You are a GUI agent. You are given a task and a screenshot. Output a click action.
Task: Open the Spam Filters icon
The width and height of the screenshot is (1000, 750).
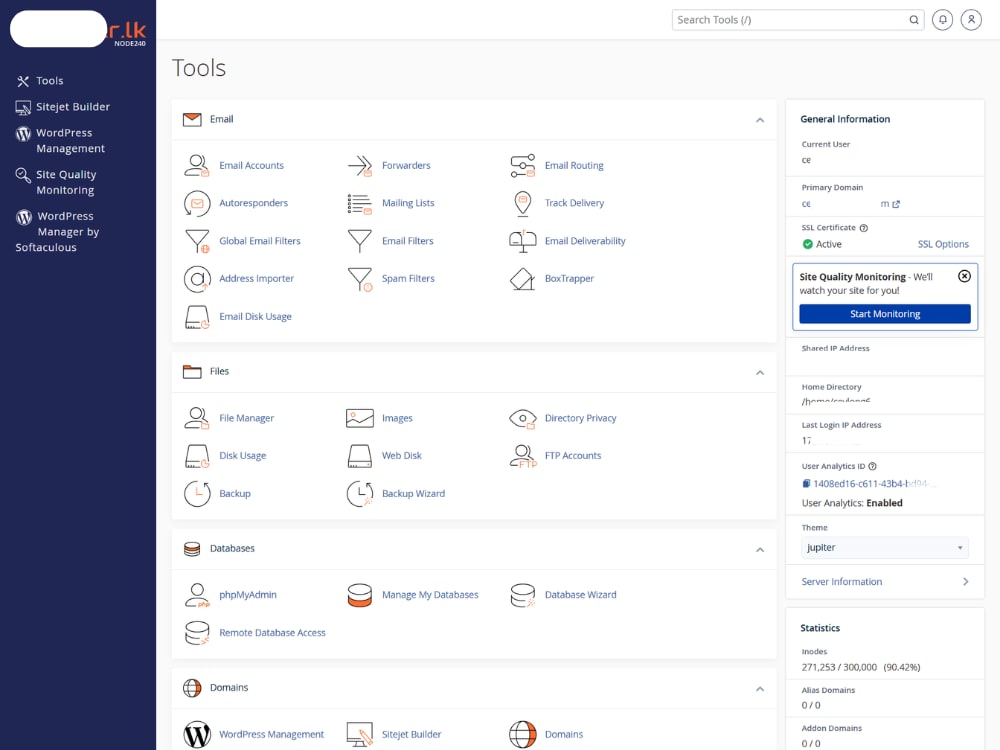[x=360, y=279]
